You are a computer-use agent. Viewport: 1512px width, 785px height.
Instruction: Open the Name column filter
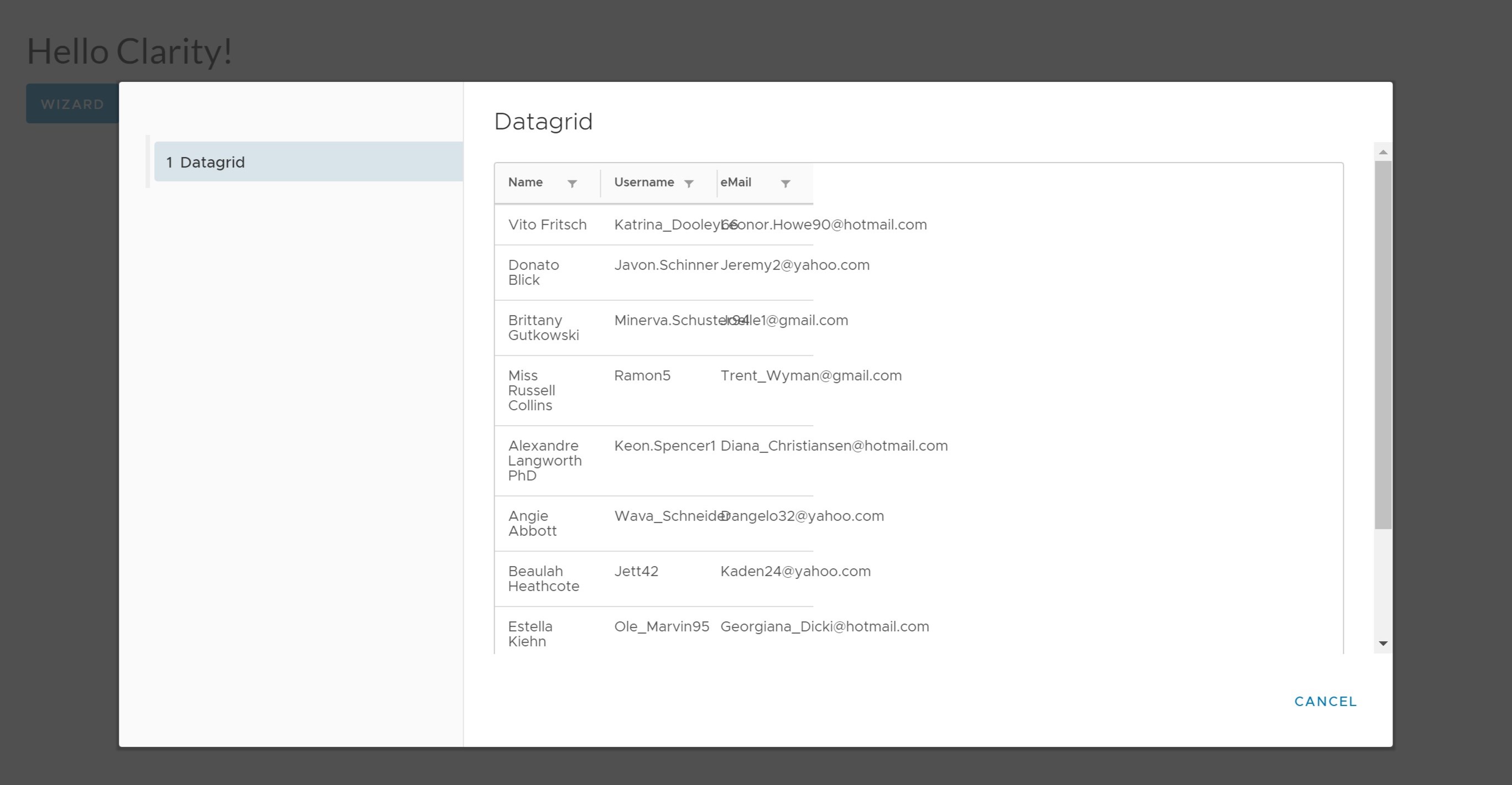572,183
